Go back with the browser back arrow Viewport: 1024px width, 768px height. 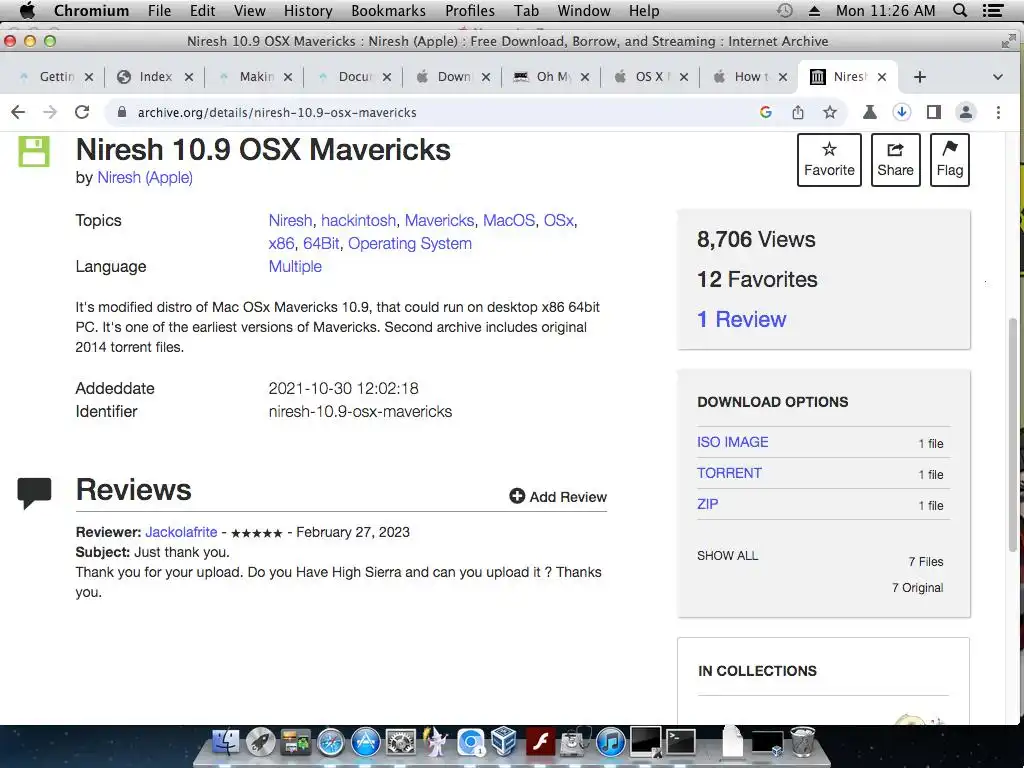18,112
